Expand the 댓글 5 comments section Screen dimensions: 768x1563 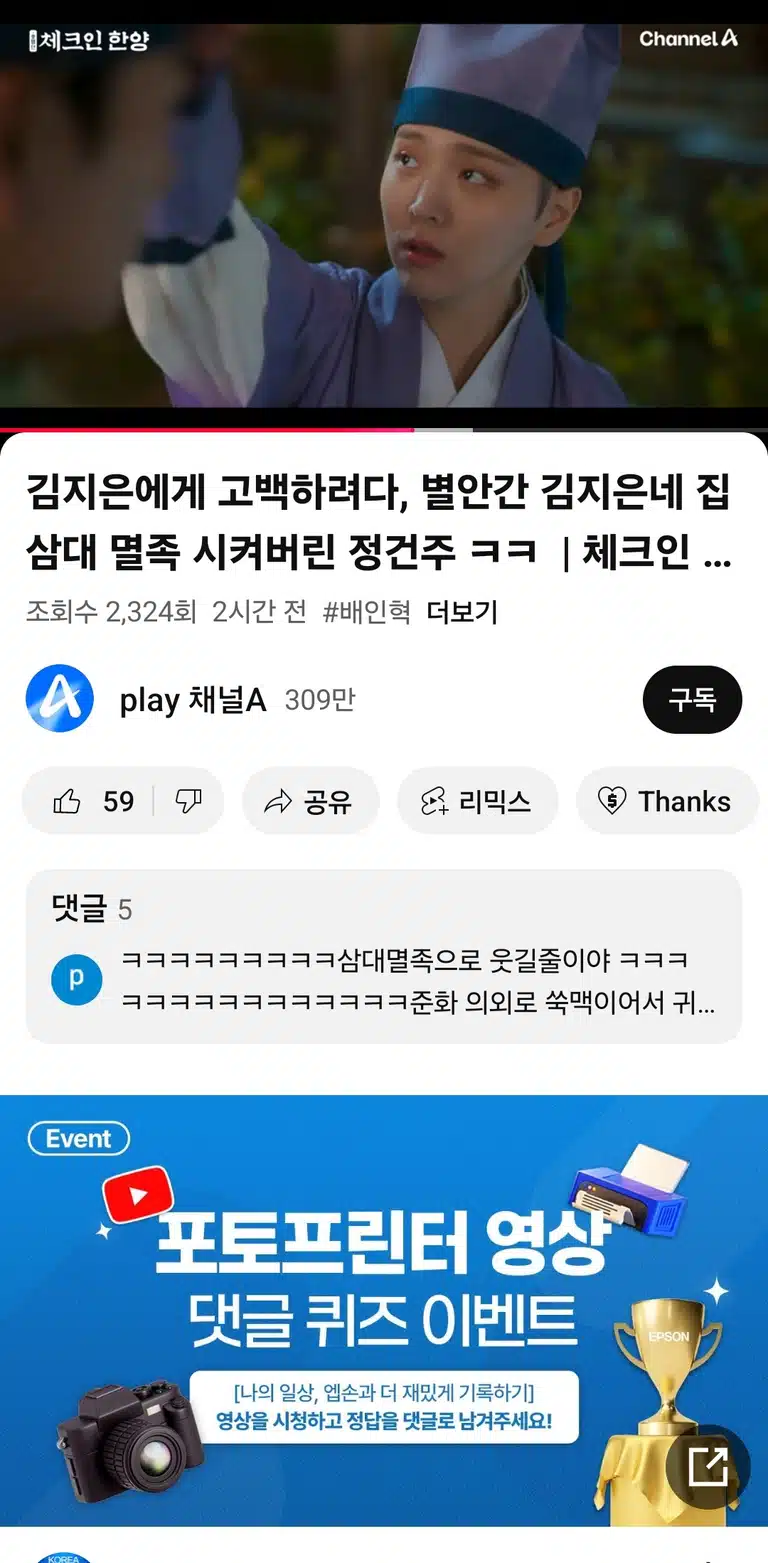pyautogui.click(x=383, y=956)
